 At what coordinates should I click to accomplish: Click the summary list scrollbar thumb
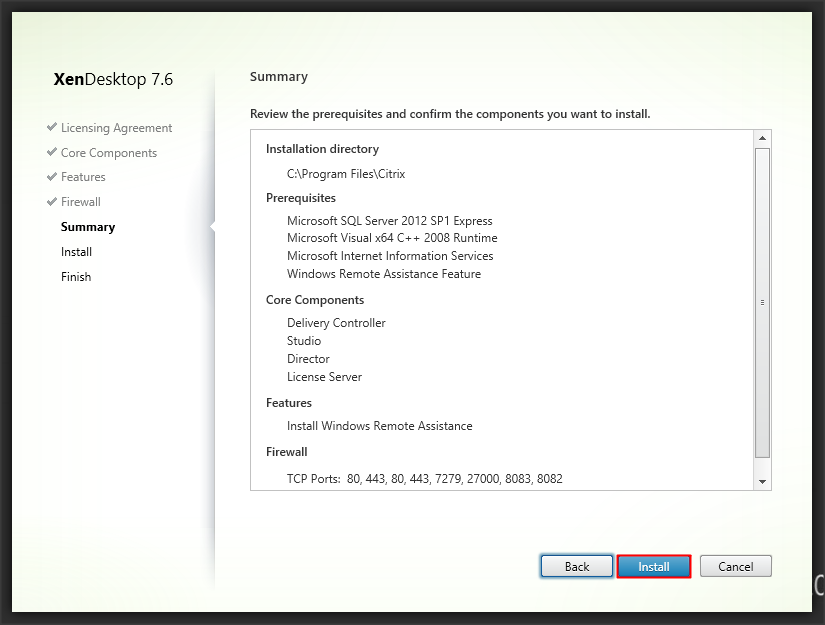(x=762, y=300)
